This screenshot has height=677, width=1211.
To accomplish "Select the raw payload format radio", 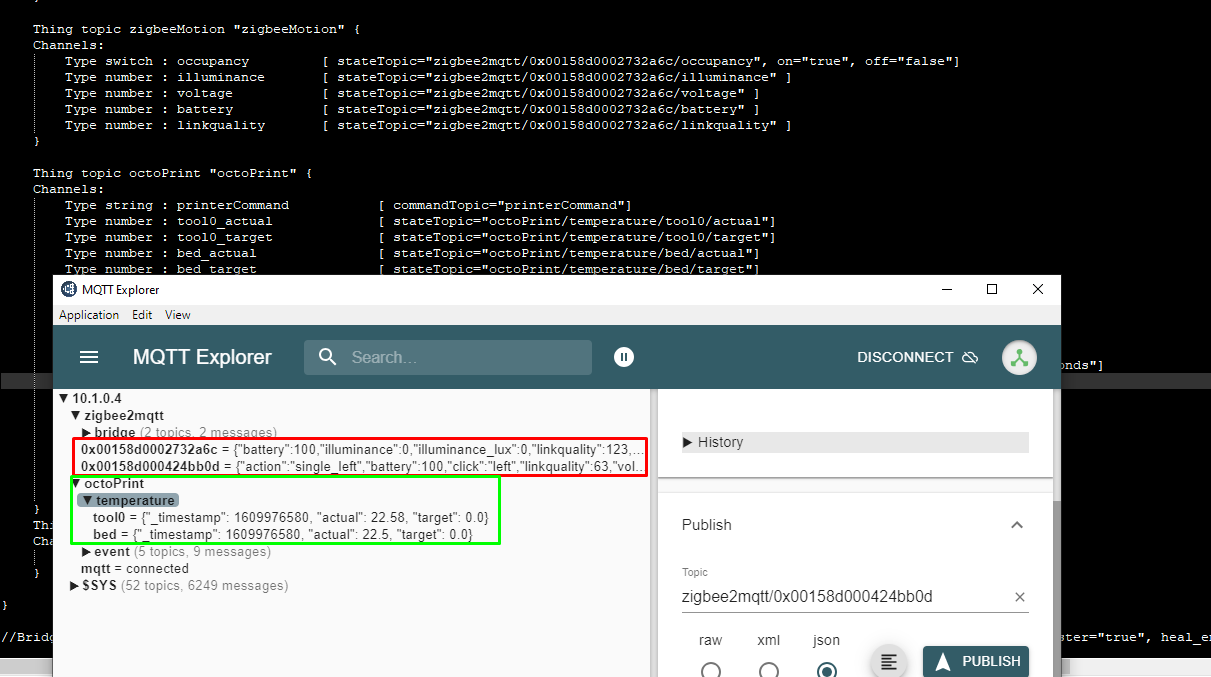I will pos(710,670).
